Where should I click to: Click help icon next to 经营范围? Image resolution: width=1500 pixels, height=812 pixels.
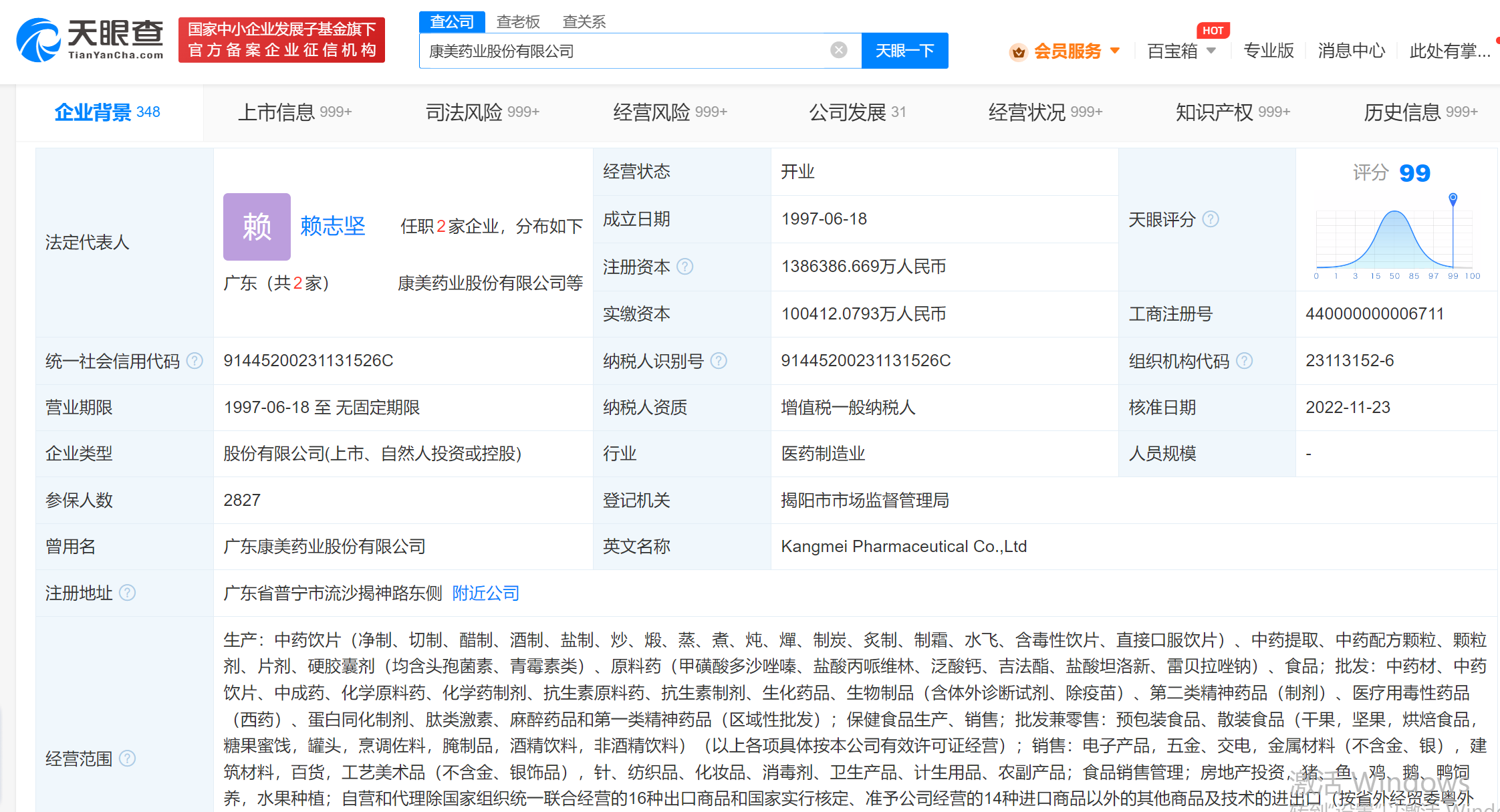point(127,759)
